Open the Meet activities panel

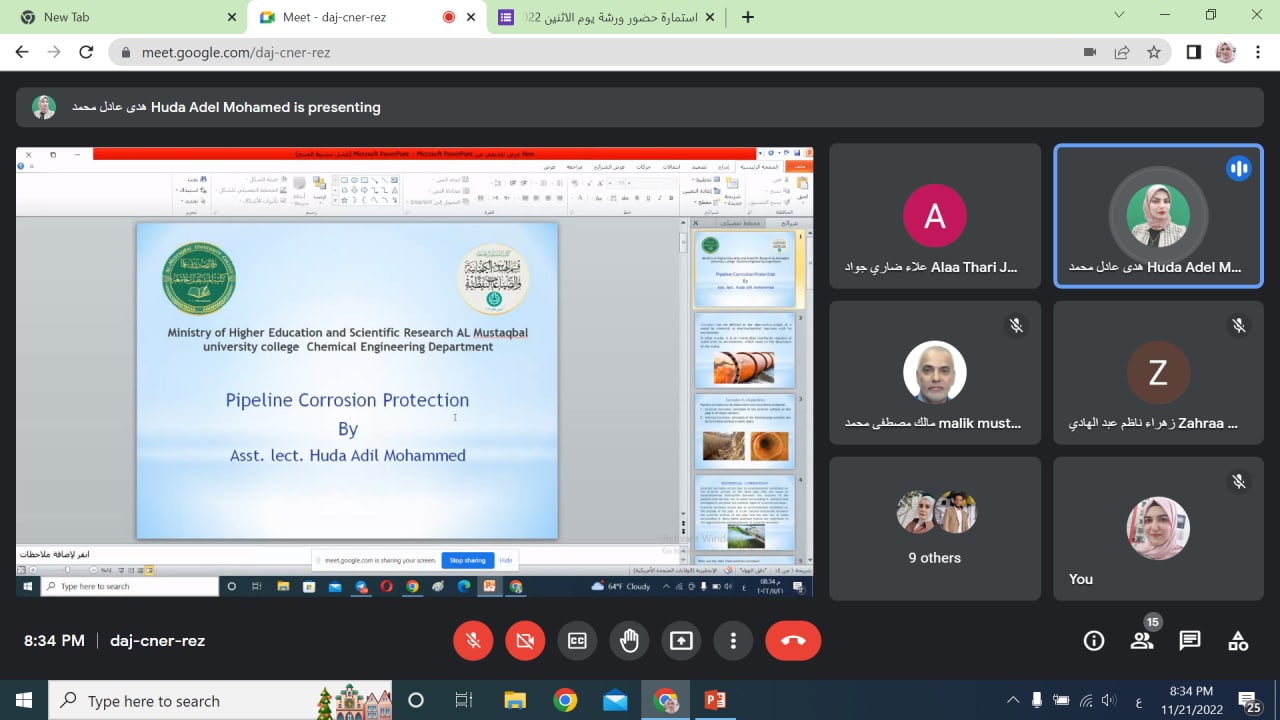(x=1238, y=641)
